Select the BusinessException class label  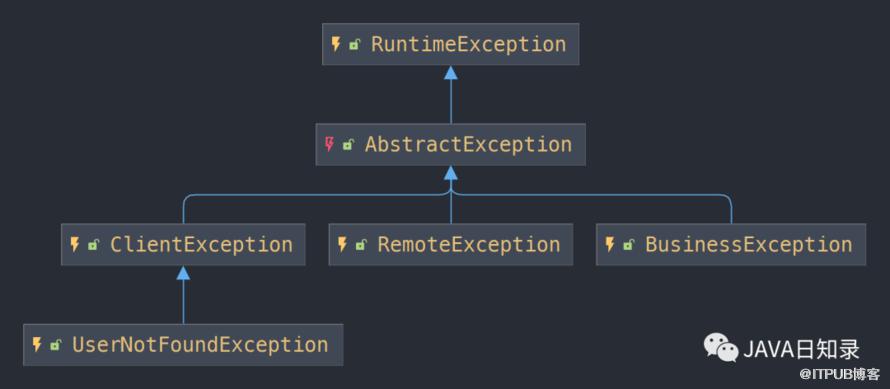point(749,245)
